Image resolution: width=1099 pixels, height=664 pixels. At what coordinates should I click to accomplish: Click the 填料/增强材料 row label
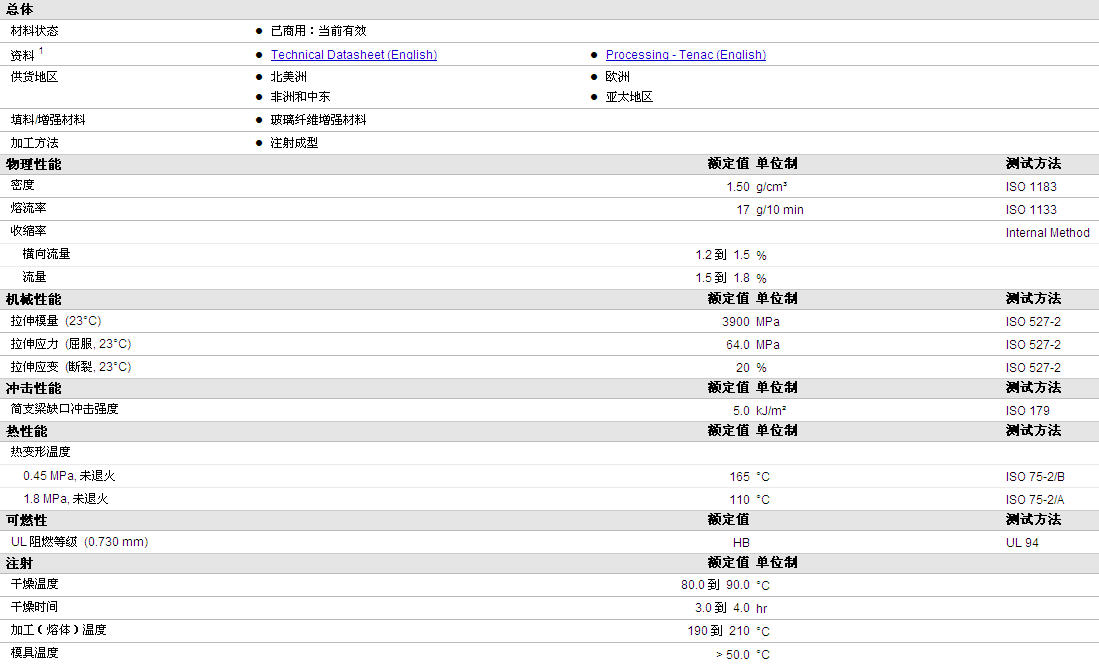tap(48, 120)
